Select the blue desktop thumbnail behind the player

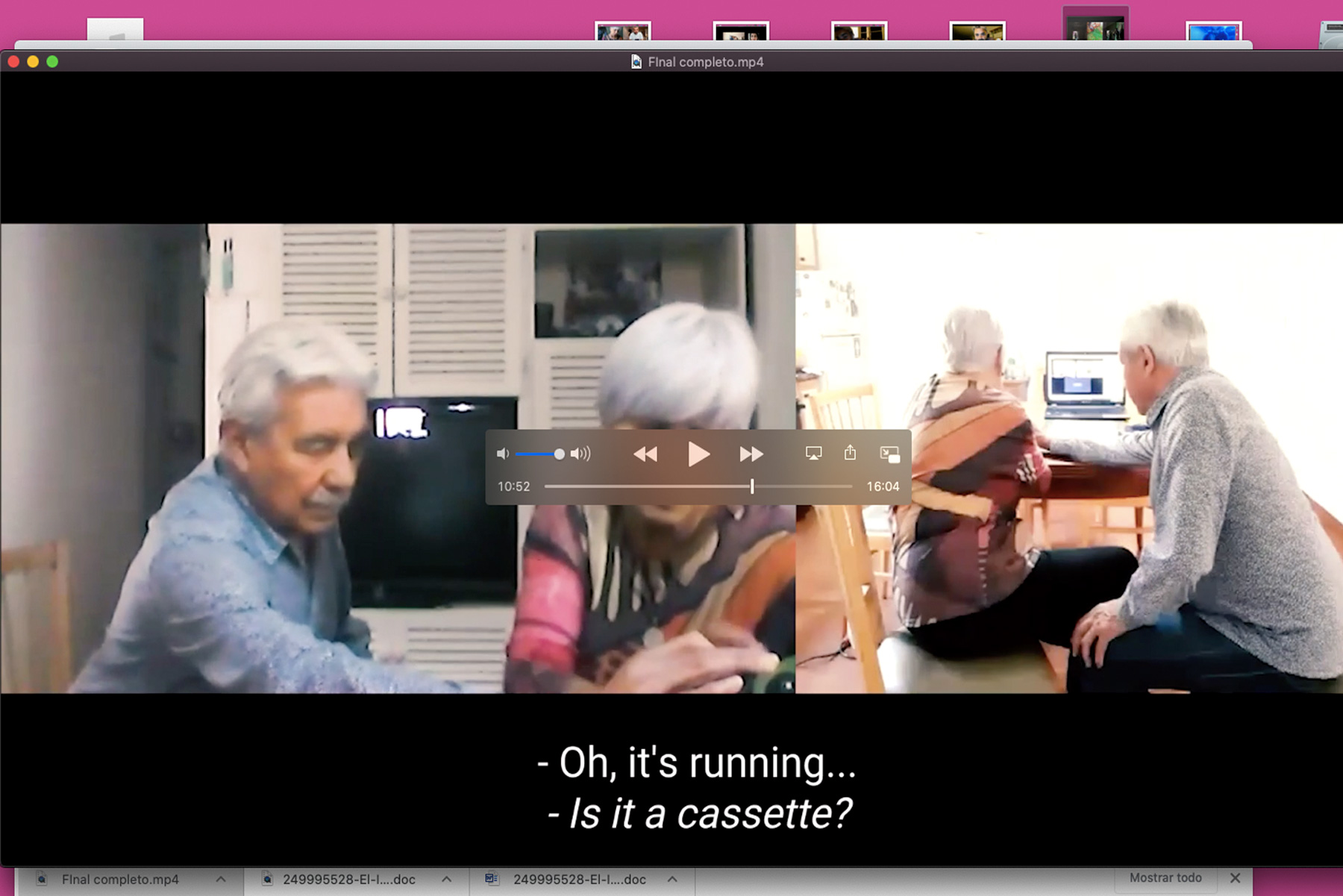[1214, 31]
